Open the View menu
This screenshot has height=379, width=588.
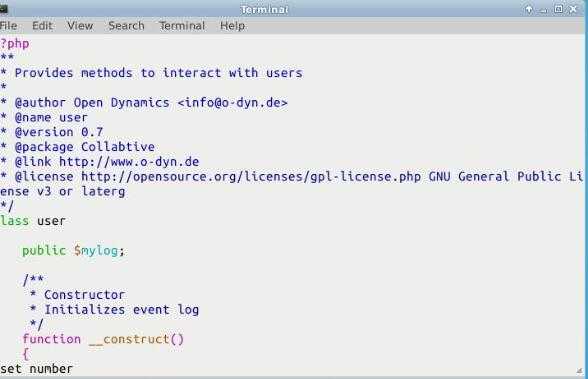click(x=80, y=26)
